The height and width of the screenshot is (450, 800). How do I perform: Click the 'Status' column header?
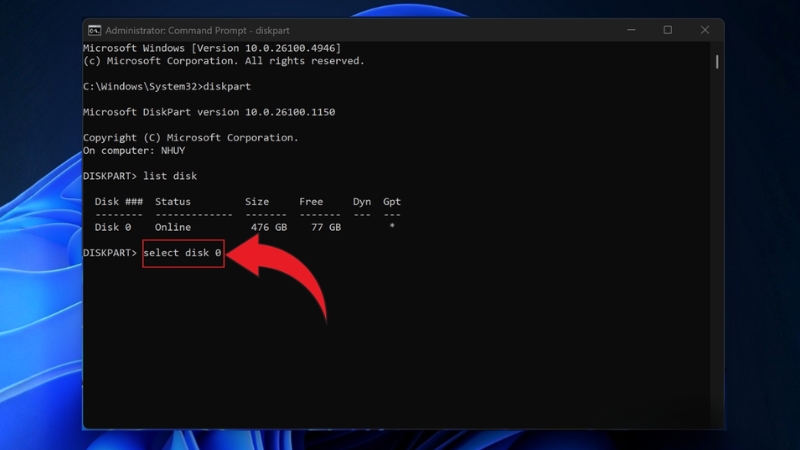click(172, 202)
